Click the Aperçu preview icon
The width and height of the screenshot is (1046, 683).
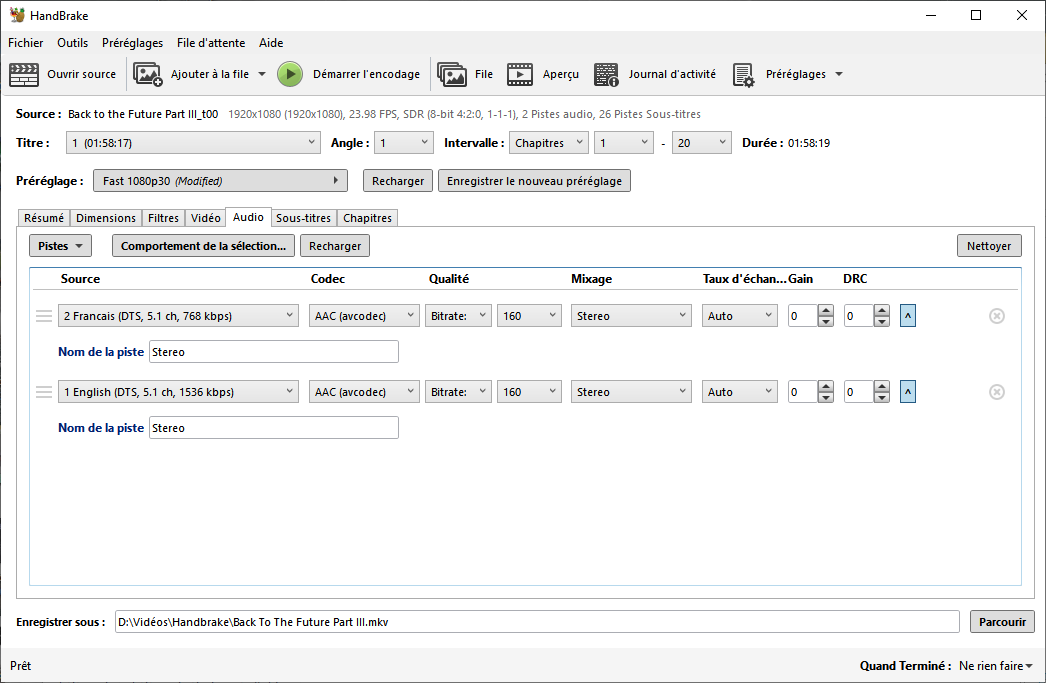[x=520, y=74]
